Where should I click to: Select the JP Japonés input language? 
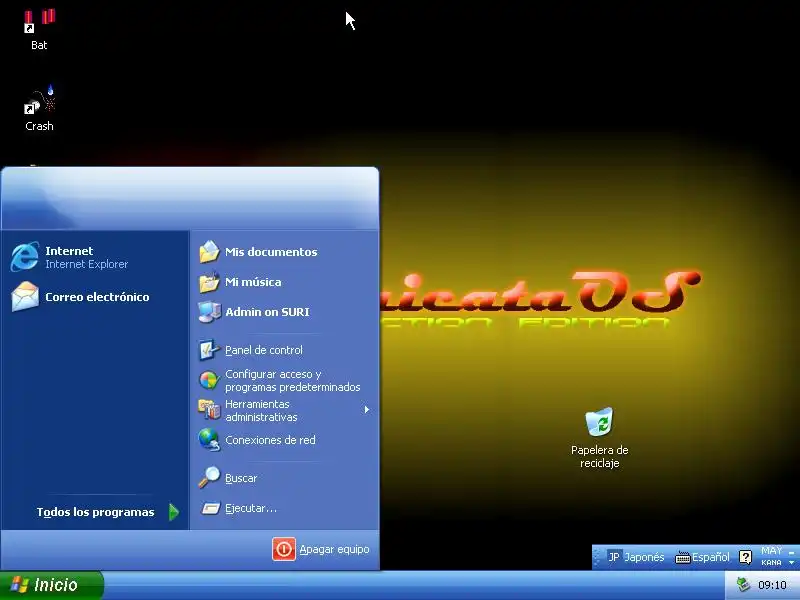(x=636, y=557)
